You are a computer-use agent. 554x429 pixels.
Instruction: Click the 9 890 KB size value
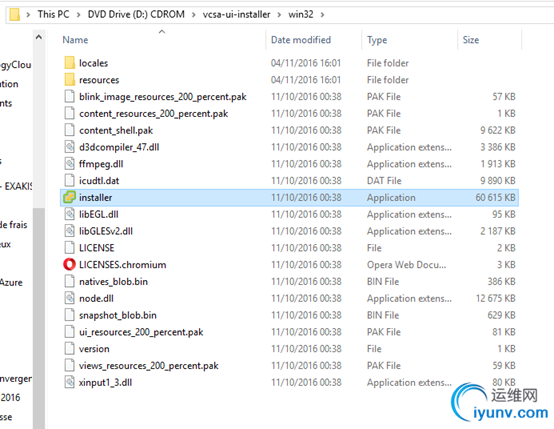497,181
